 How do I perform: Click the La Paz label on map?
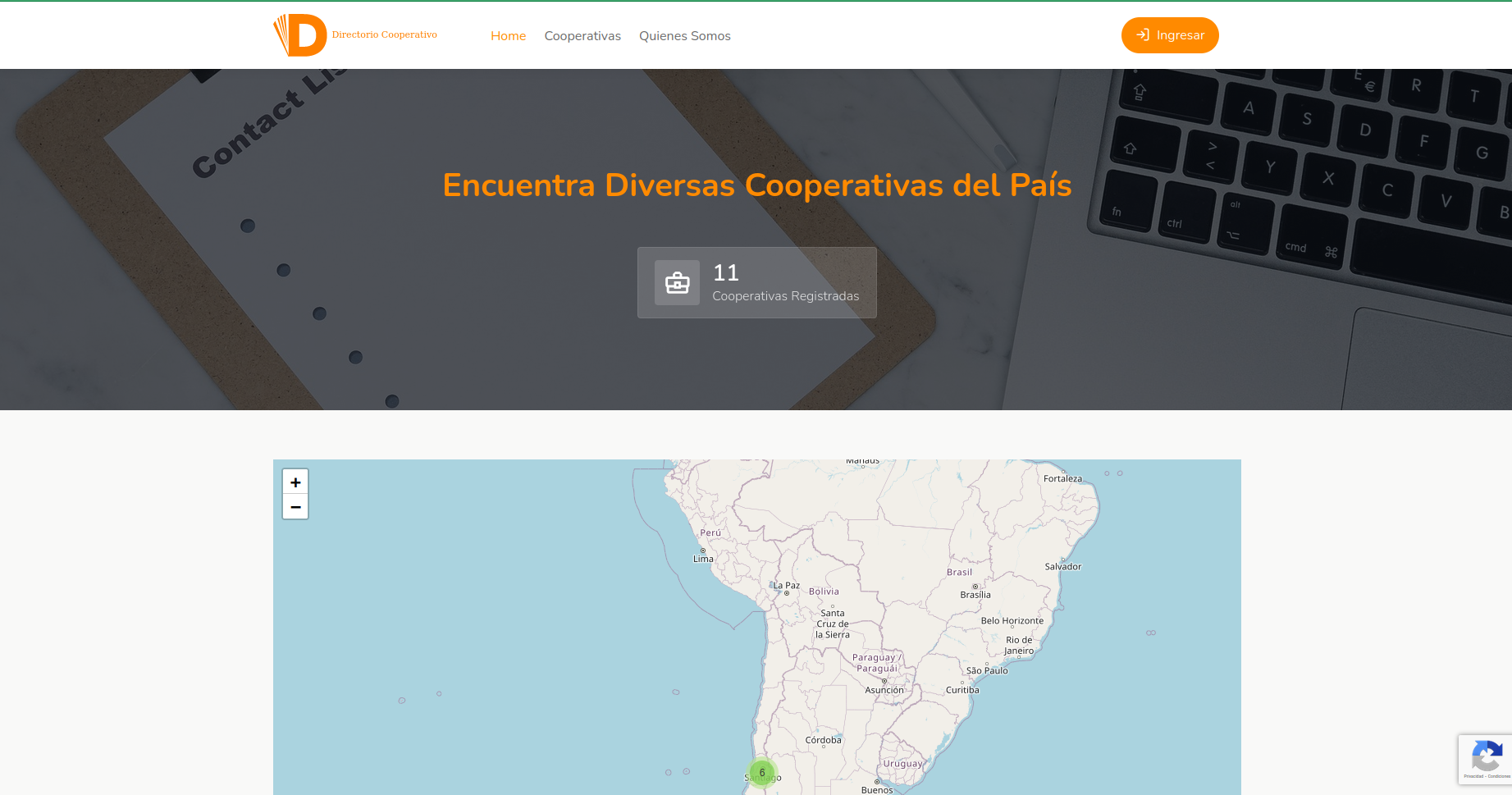(x=786, y=586)
